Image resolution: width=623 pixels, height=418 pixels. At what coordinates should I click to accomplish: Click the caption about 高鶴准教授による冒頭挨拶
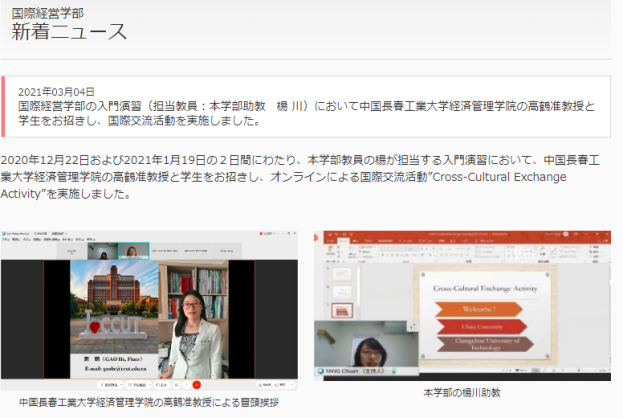[148, 402]
